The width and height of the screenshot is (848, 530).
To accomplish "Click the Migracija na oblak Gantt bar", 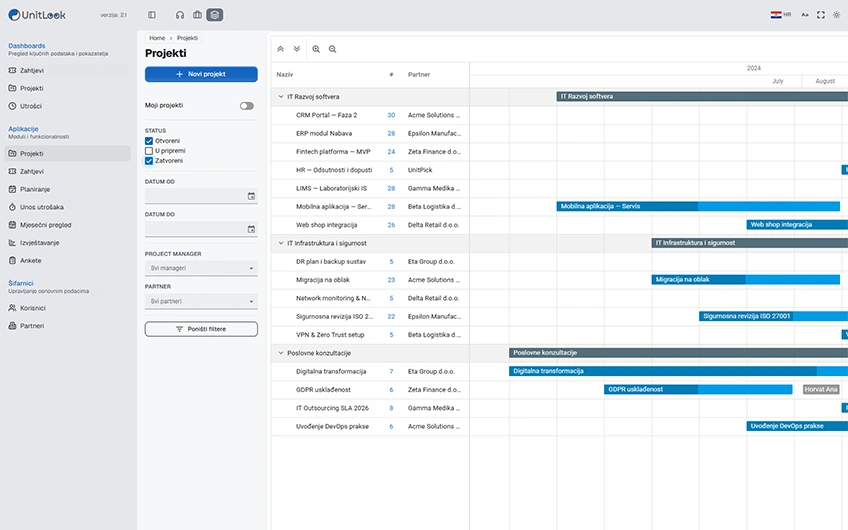I will click(x=746, y=280).
